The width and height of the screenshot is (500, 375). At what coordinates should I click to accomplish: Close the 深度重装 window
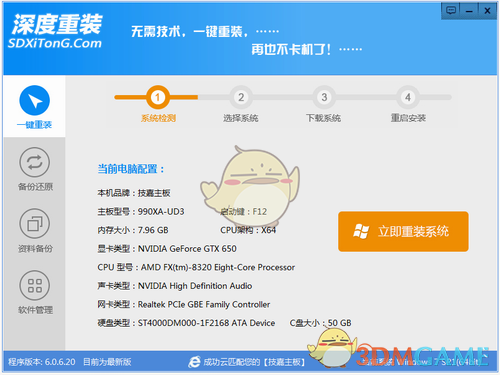point(487,11)
